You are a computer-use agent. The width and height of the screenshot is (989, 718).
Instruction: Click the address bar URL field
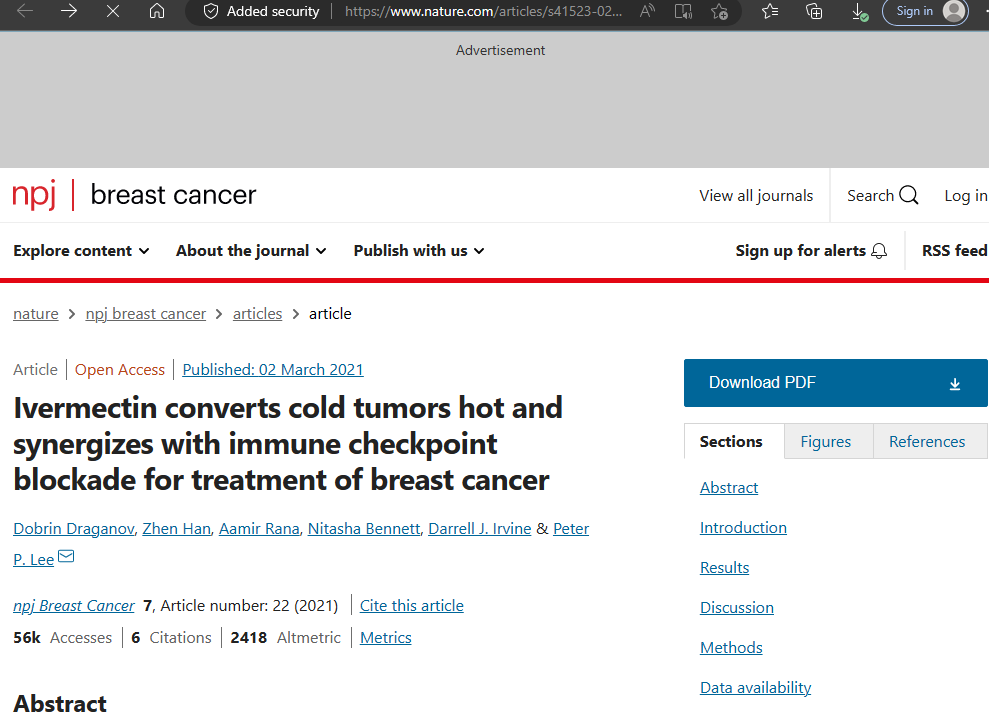[x=484, y=11]
